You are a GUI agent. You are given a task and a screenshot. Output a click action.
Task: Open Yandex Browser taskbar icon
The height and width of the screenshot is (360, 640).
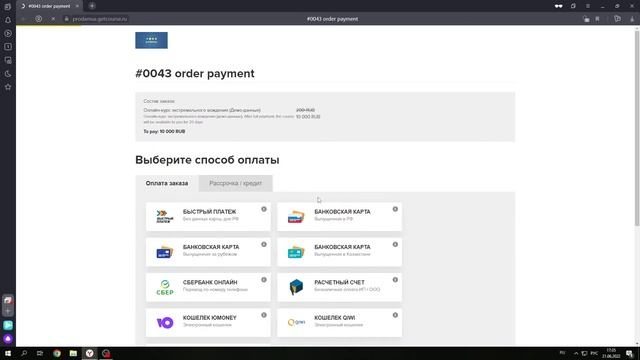pos(89,353)
